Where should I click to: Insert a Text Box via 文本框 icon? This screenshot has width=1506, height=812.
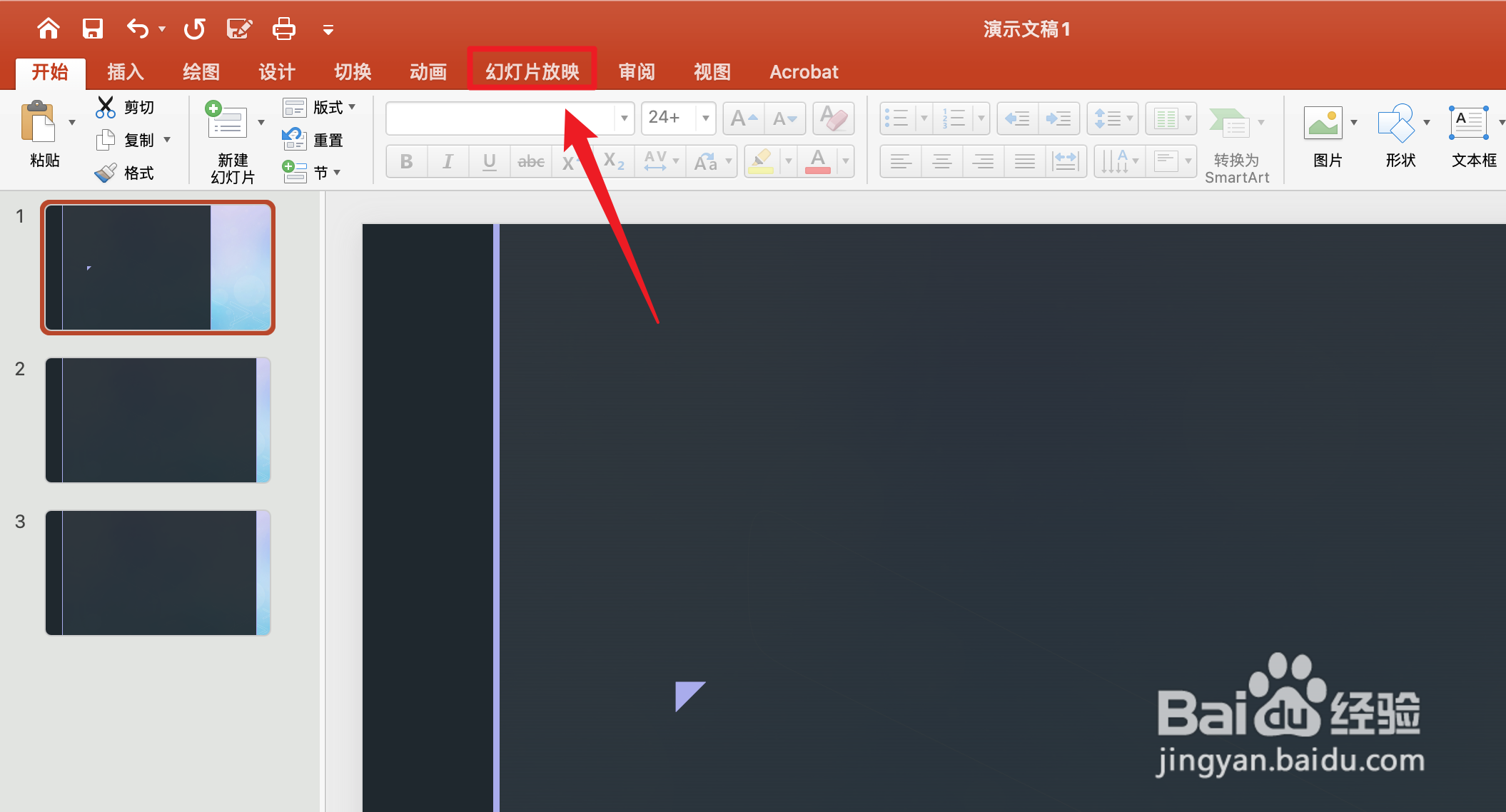[x=1469, y=123]
